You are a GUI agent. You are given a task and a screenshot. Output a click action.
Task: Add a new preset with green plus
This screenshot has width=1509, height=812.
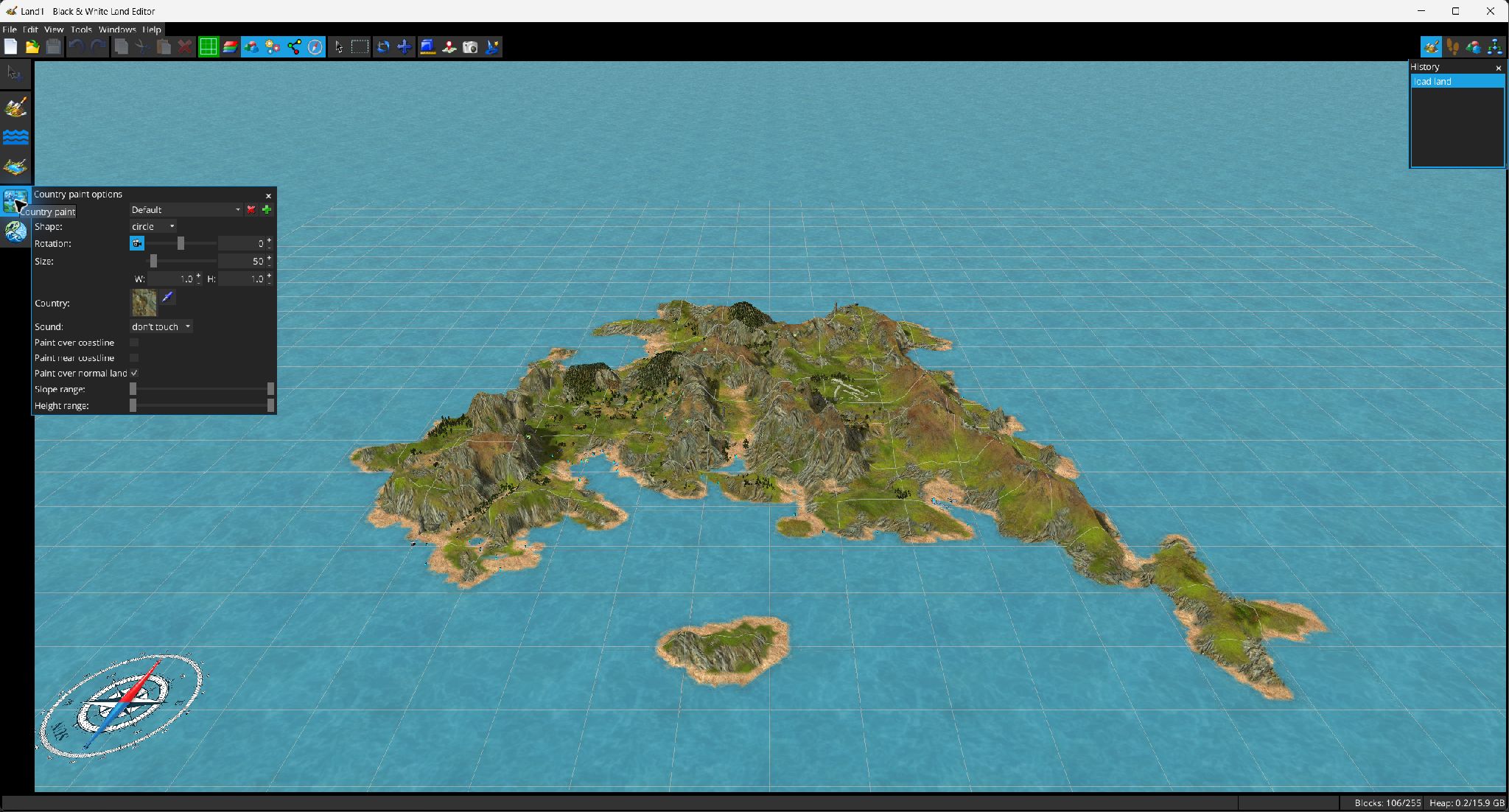[x=267, y=210]
